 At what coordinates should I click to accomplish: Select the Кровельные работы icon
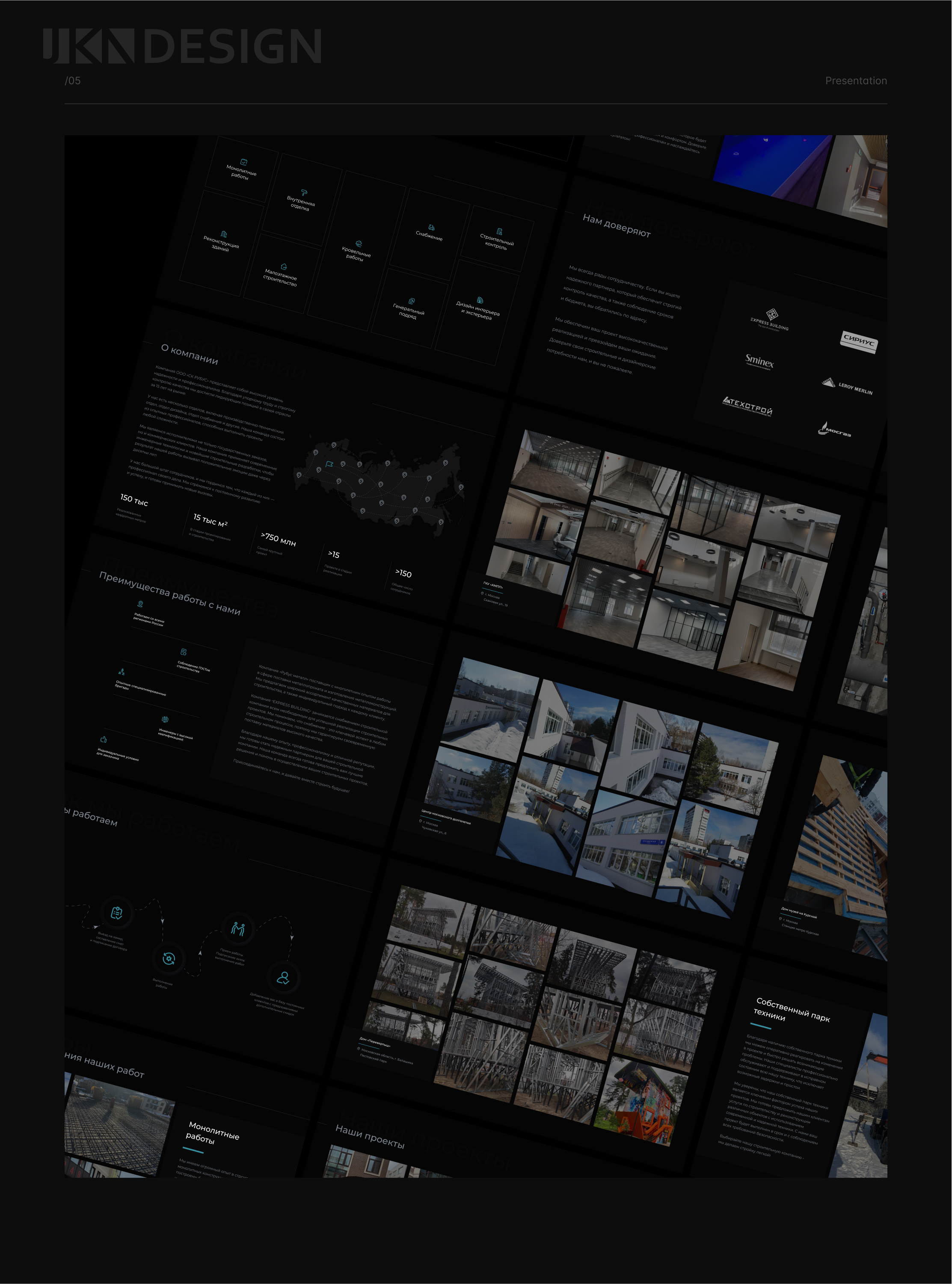tap(359, 244)
